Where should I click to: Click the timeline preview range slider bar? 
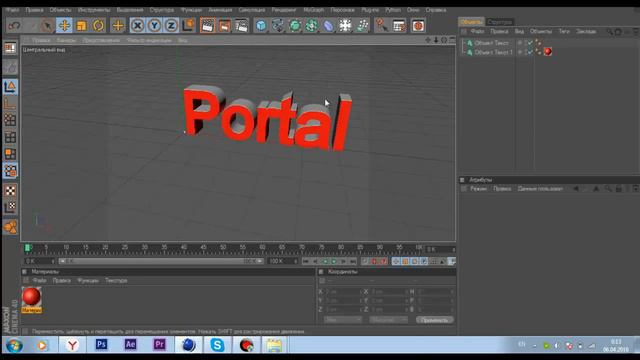point(161,261)
